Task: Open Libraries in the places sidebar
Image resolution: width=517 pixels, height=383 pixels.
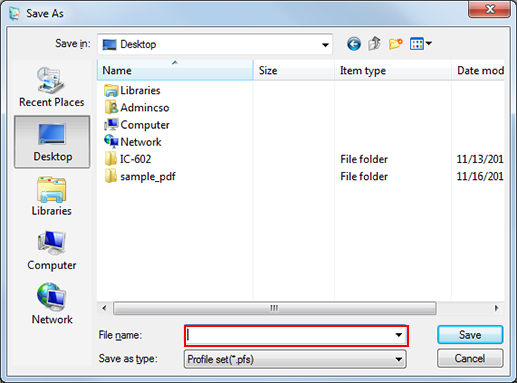Action: (x=52, y=197)
